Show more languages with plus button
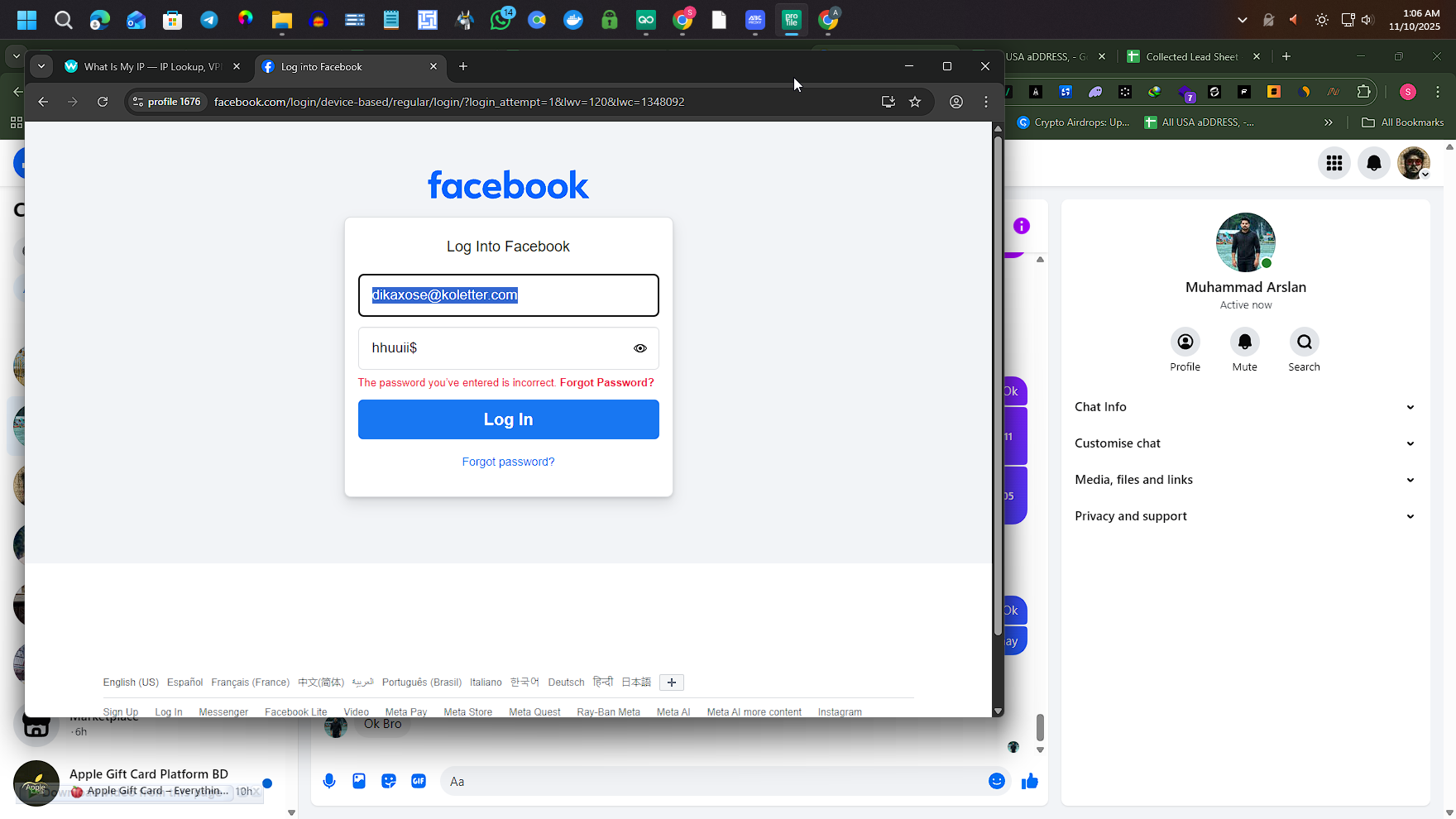This screenshot has width=1456, height=819. coord(672,682)
